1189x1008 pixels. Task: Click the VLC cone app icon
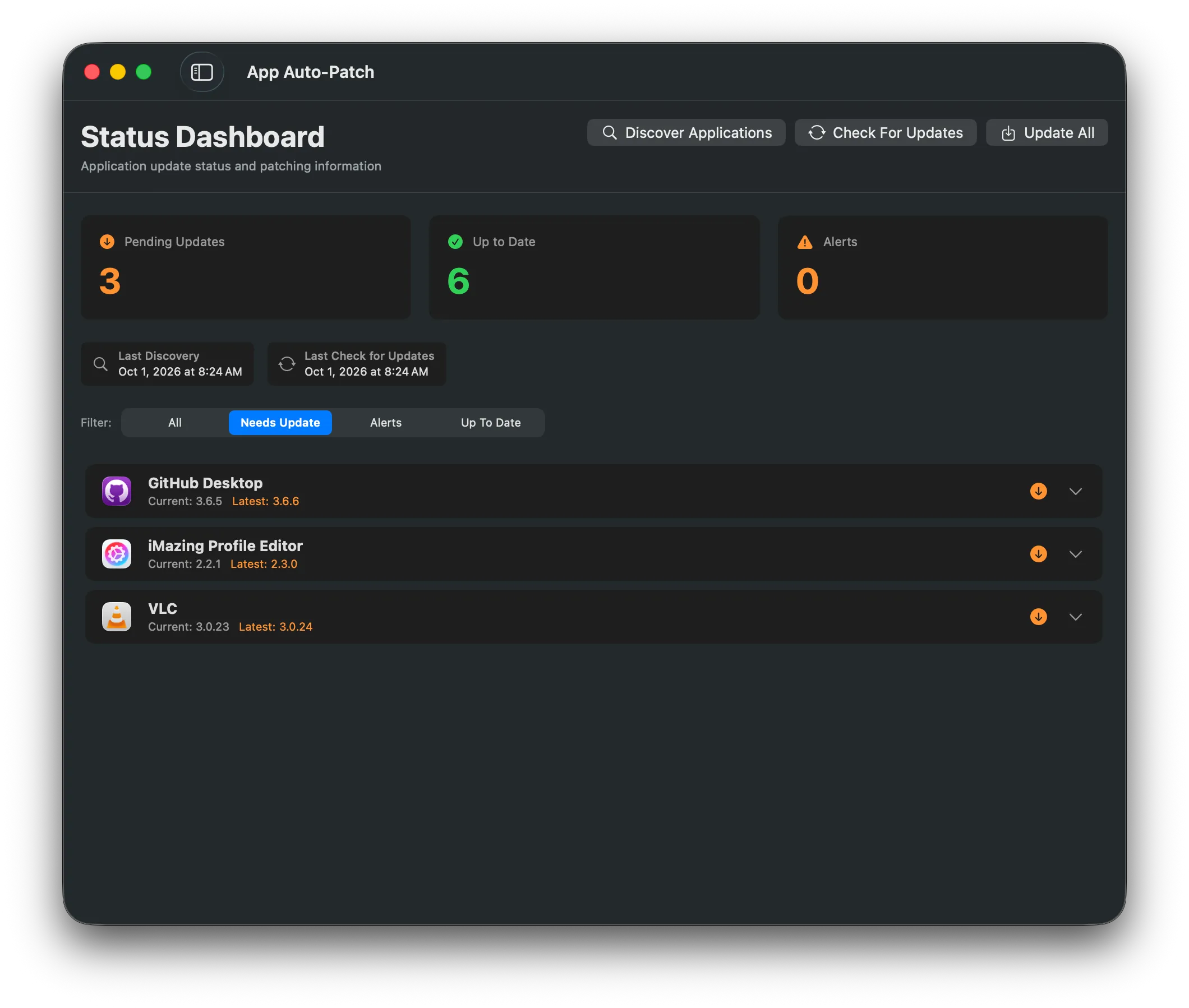(117, 617)
